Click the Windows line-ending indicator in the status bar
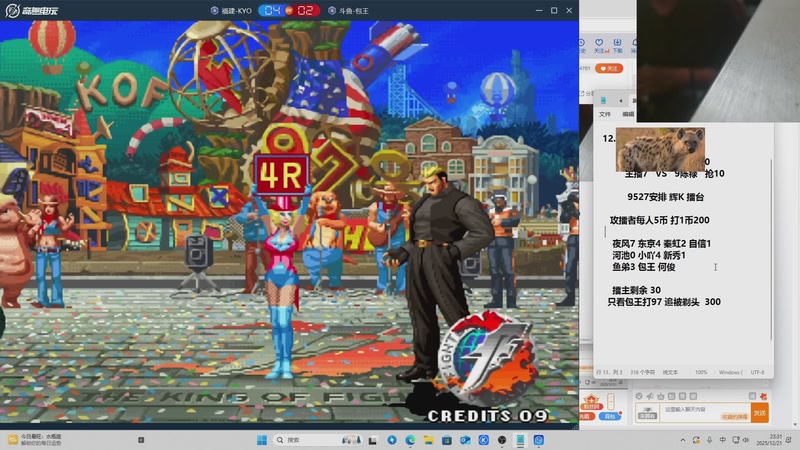The image size is (800, 450). pos(731,372)
